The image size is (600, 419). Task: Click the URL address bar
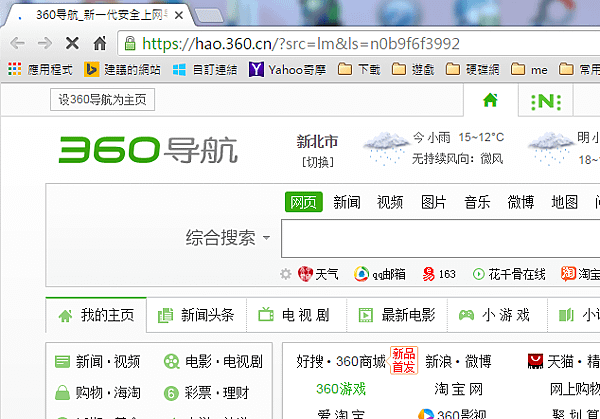360,44
